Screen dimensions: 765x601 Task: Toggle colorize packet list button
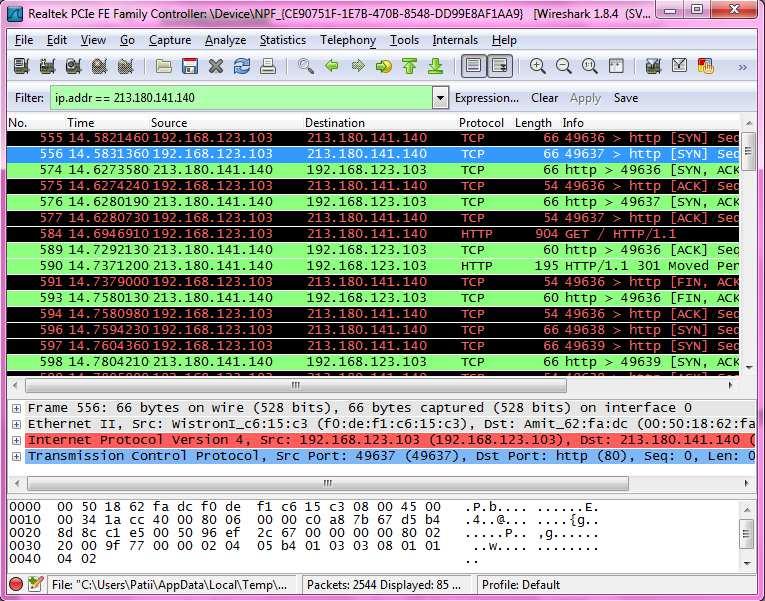473,66
